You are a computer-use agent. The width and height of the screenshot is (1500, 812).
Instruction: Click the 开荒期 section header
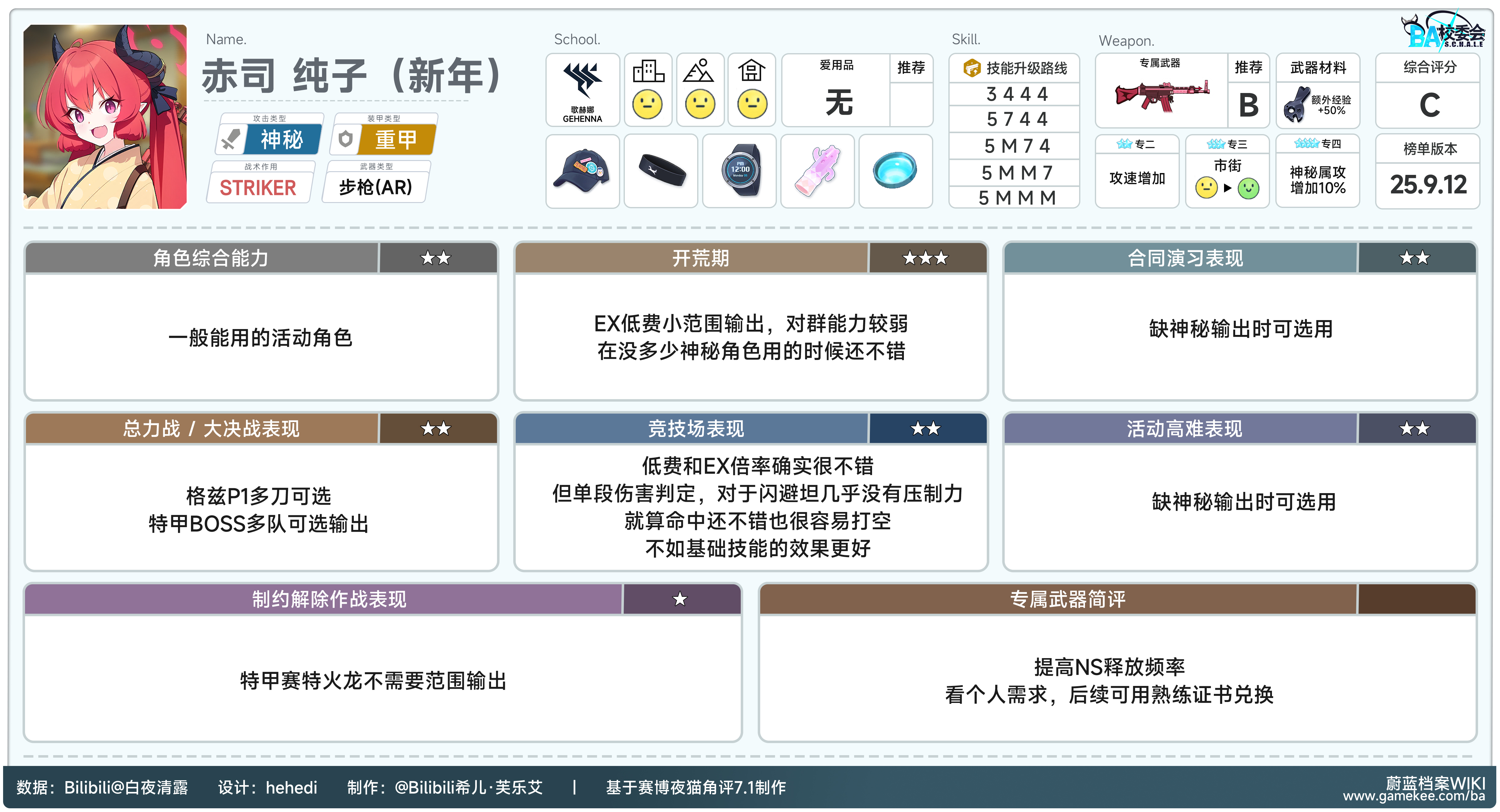[701, 258]
